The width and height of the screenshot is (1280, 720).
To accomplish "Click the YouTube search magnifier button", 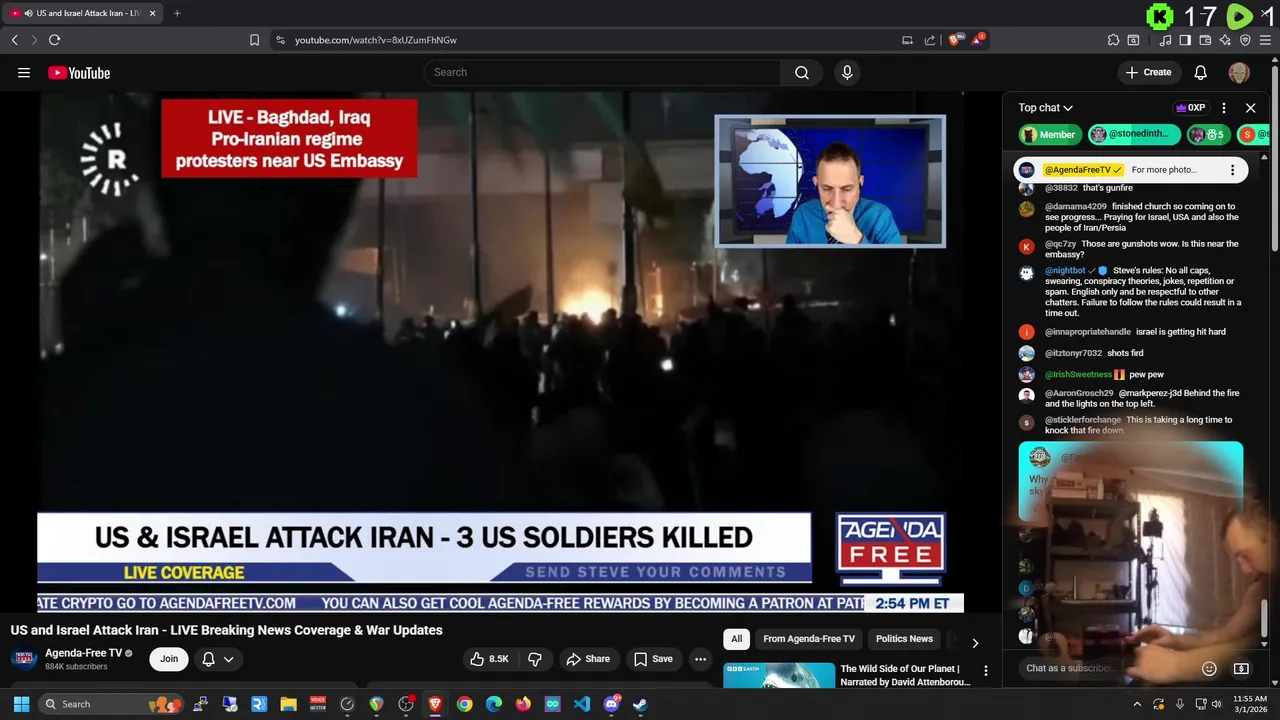I will pyautogui.click(x=802, y=72).
